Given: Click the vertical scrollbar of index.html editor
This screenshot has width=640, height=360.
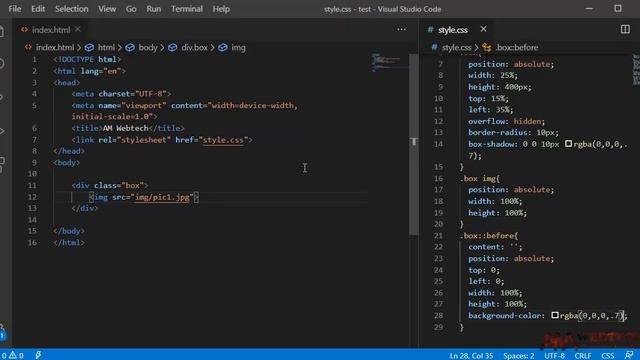Looking at the screenshot, I should 413,144.
